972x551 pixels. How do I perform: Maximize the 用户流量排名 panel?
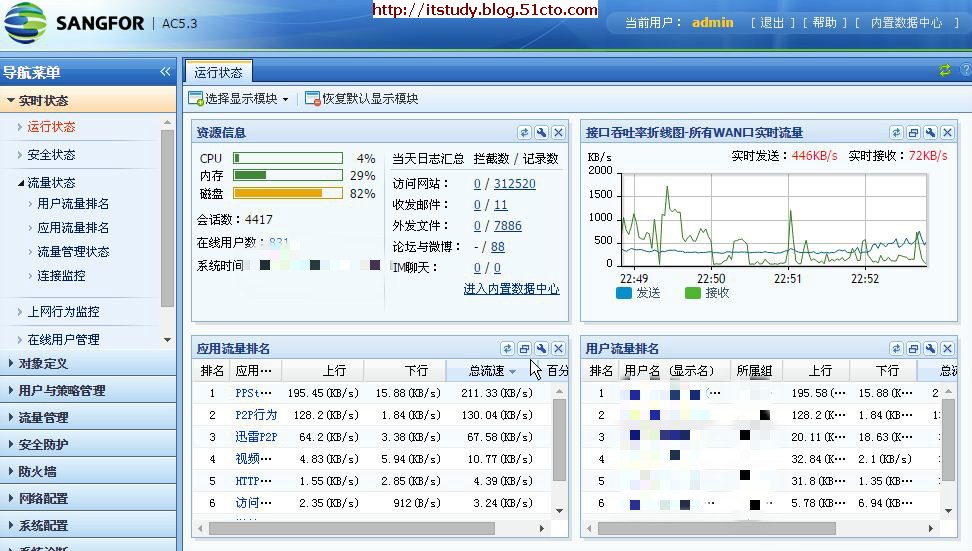913,349
